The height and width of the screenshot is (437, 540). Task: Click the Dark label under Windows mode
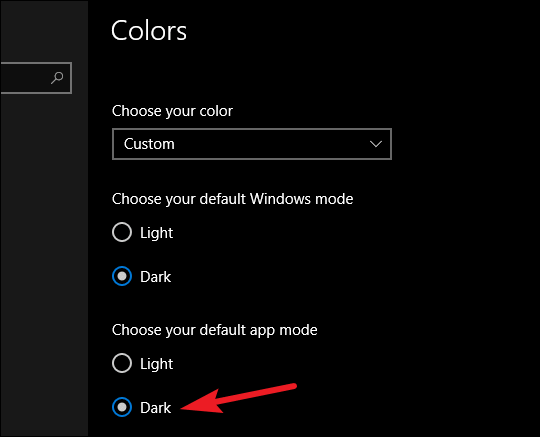155,277
